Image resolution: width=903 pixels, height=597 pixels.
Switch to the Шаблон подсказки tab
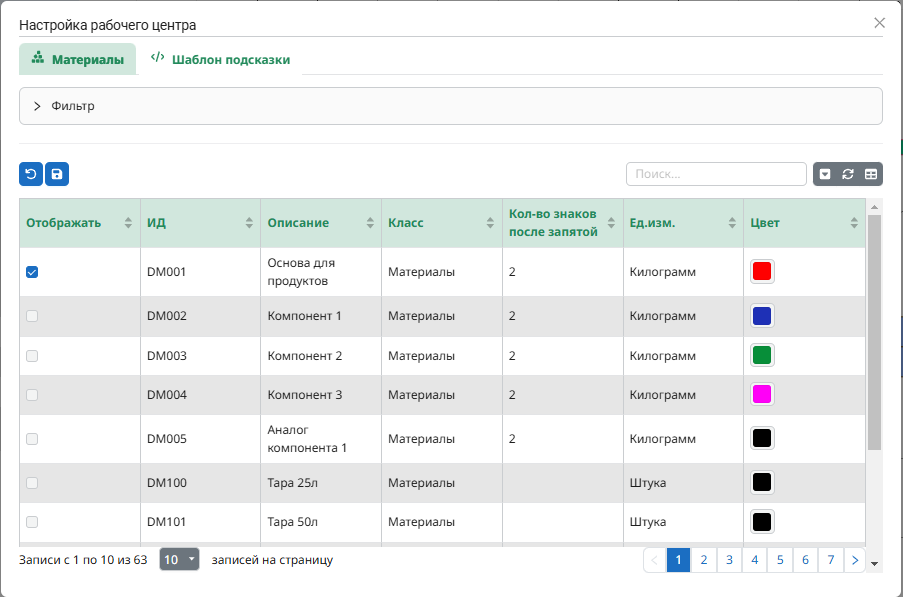pyautogui.click(x=220, y=59)
